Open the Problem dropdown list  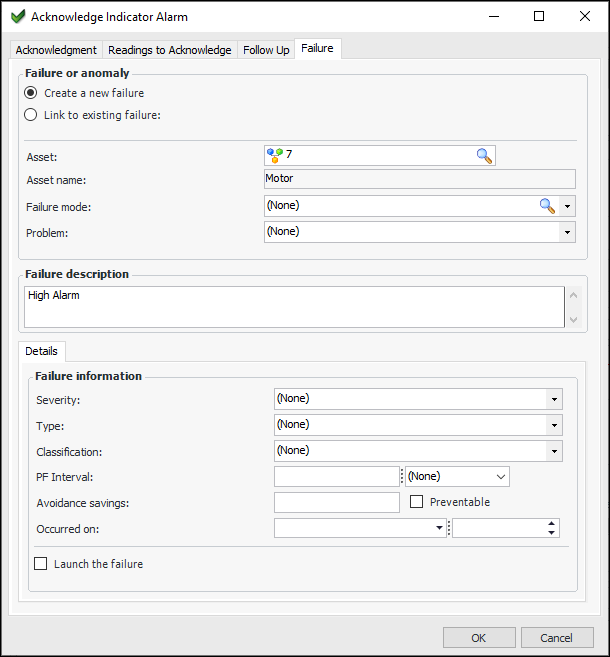(x=568, y=232)
